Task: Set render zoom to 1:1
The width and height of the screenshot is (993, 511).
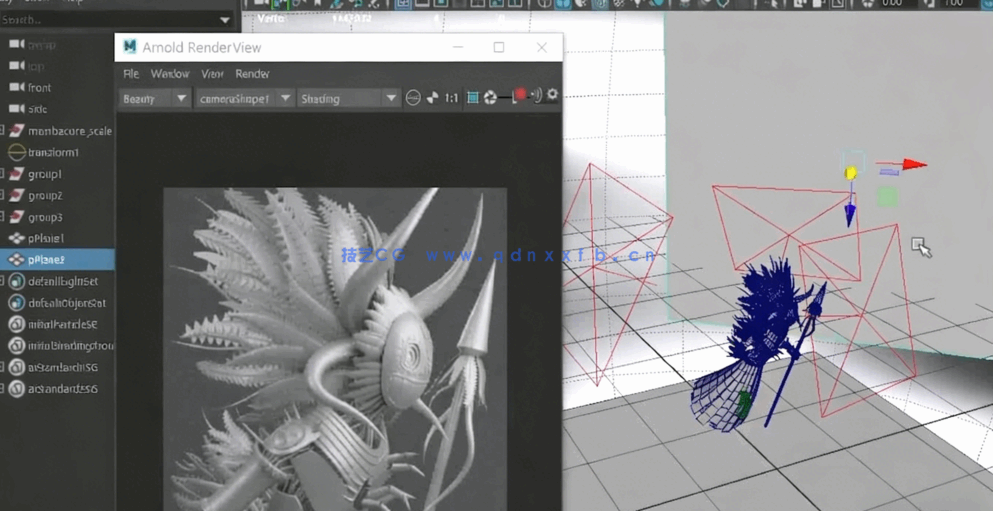Action: click(452, 98)
